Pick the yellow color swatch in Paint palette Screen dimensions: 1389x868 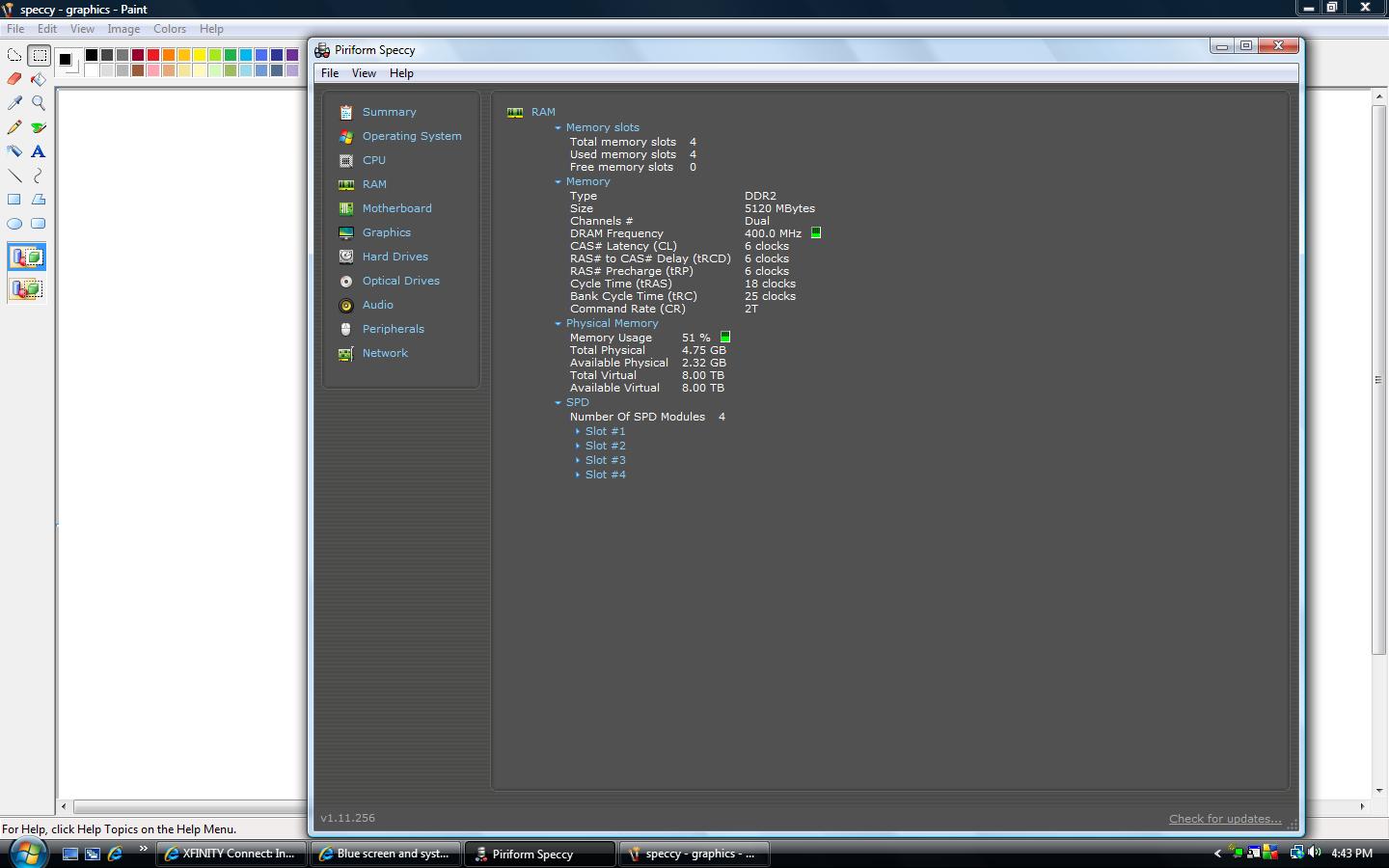tap(200, 55)
